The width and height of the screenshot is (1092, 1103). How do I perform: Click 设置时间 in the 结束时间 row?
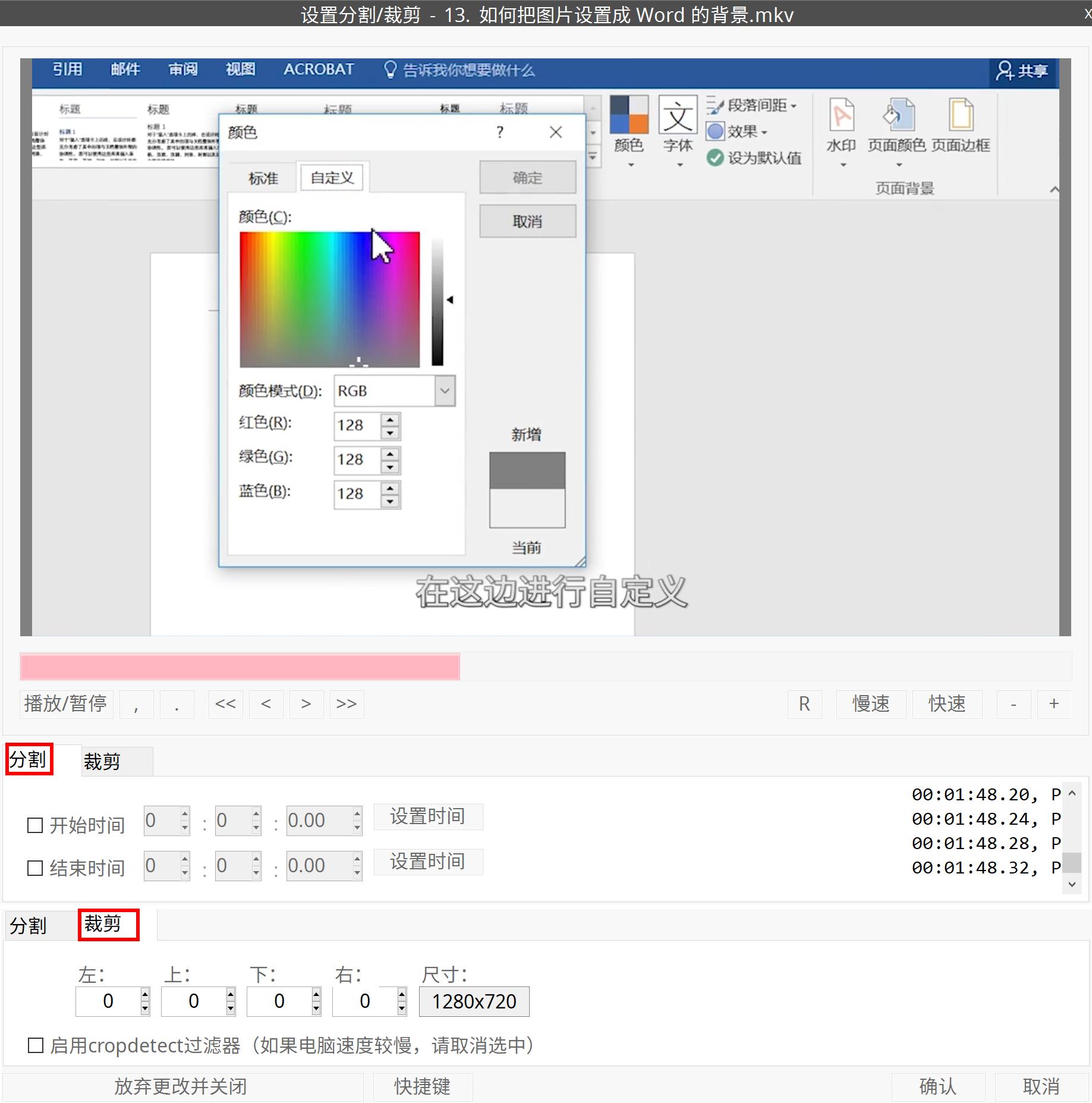tap(428, 862)
